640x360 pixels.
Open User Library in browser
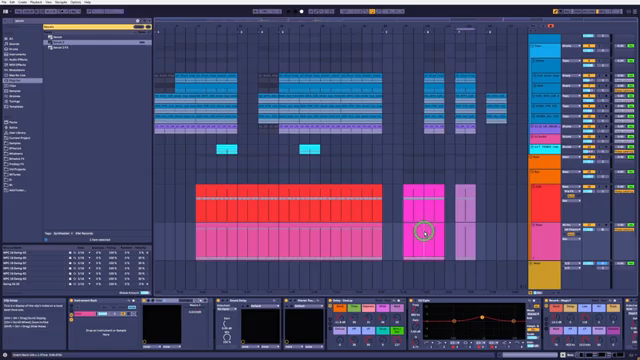[x=18, y=133]
